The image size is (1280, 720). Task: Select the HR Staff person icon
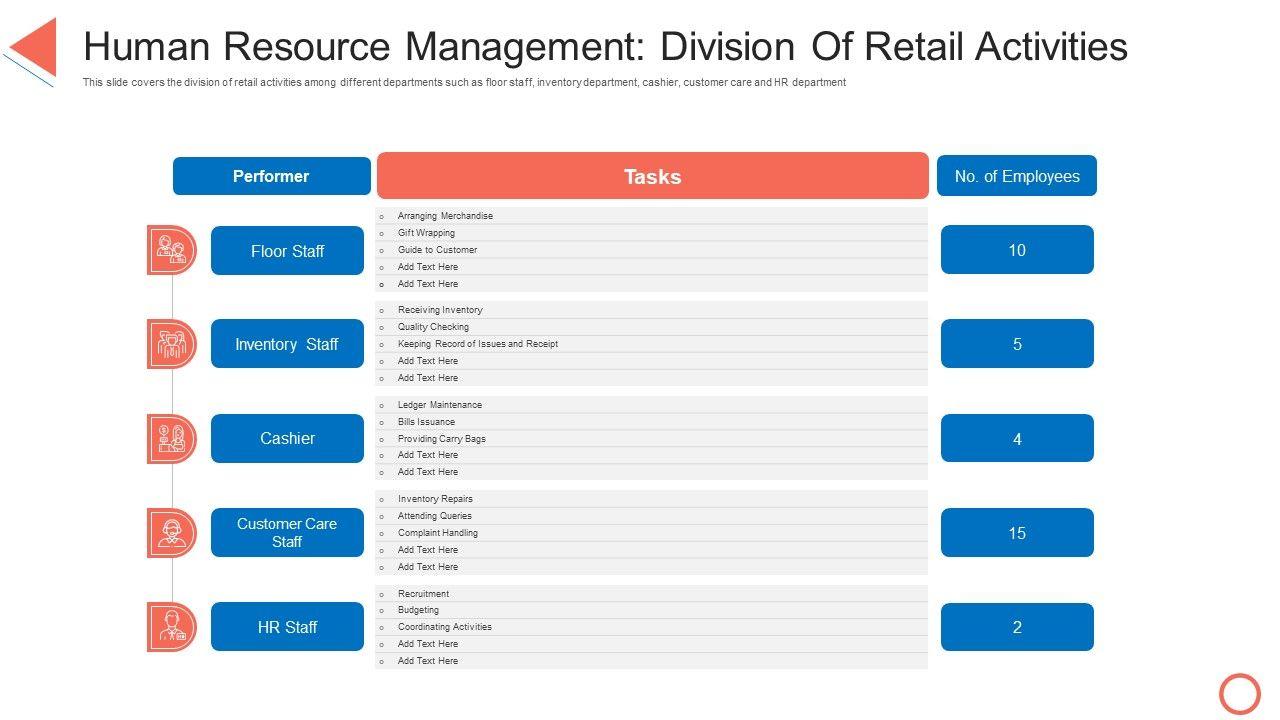click(x=171, y=627)
